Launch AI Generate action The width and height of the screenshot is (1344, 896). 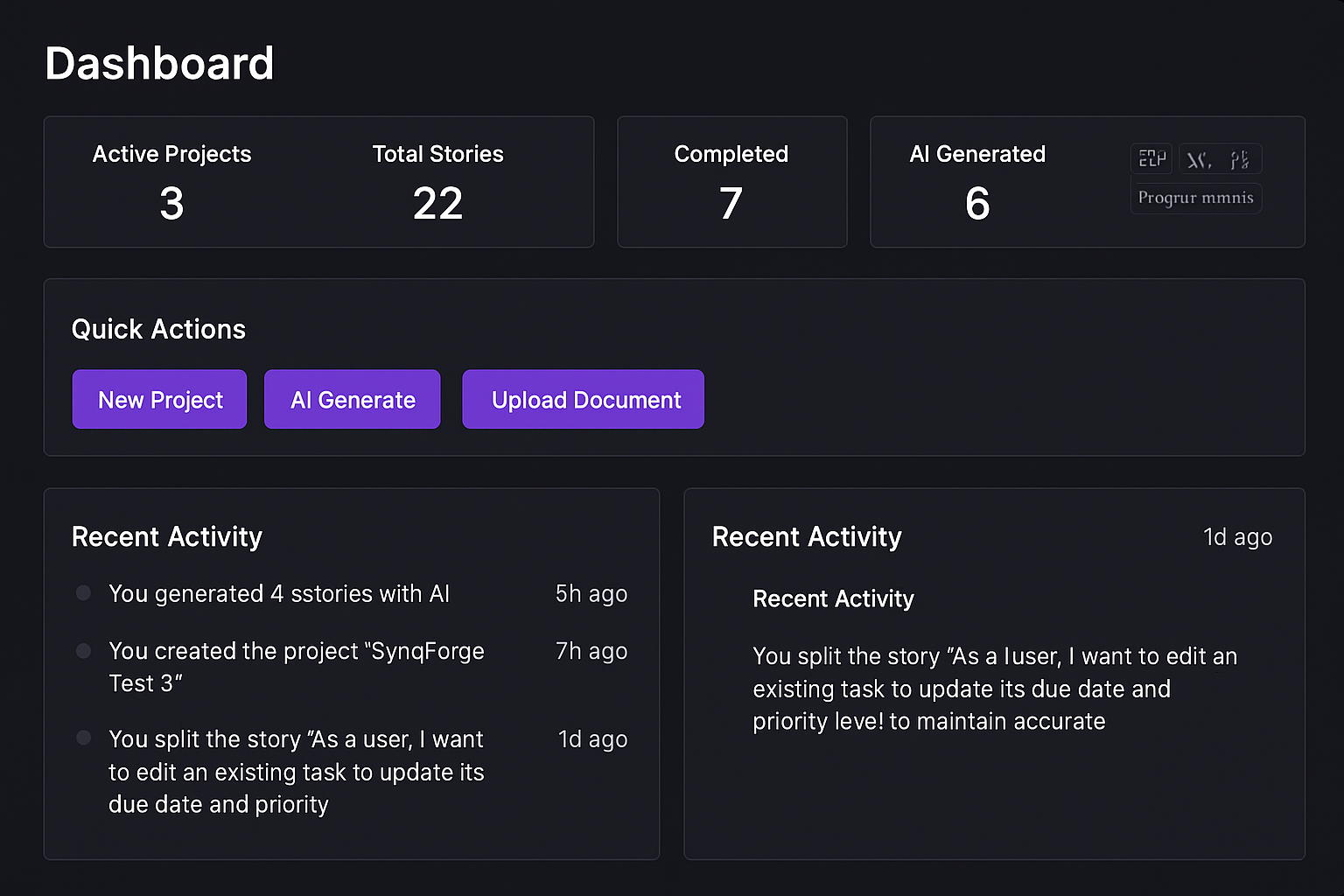click(x=352, y=399)
